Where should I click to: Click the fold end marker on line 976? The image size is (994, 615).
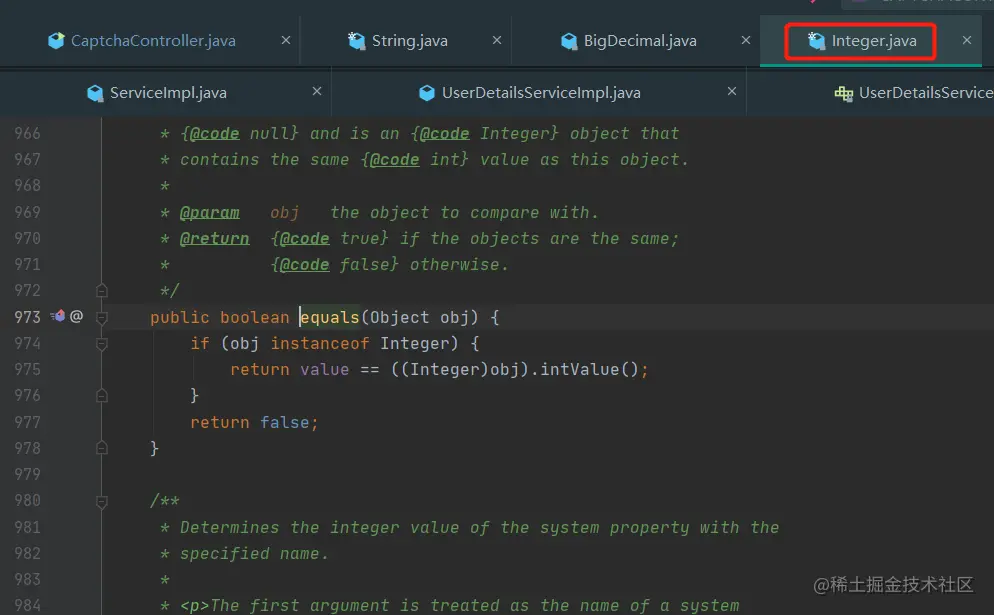(x=101, y=396)
